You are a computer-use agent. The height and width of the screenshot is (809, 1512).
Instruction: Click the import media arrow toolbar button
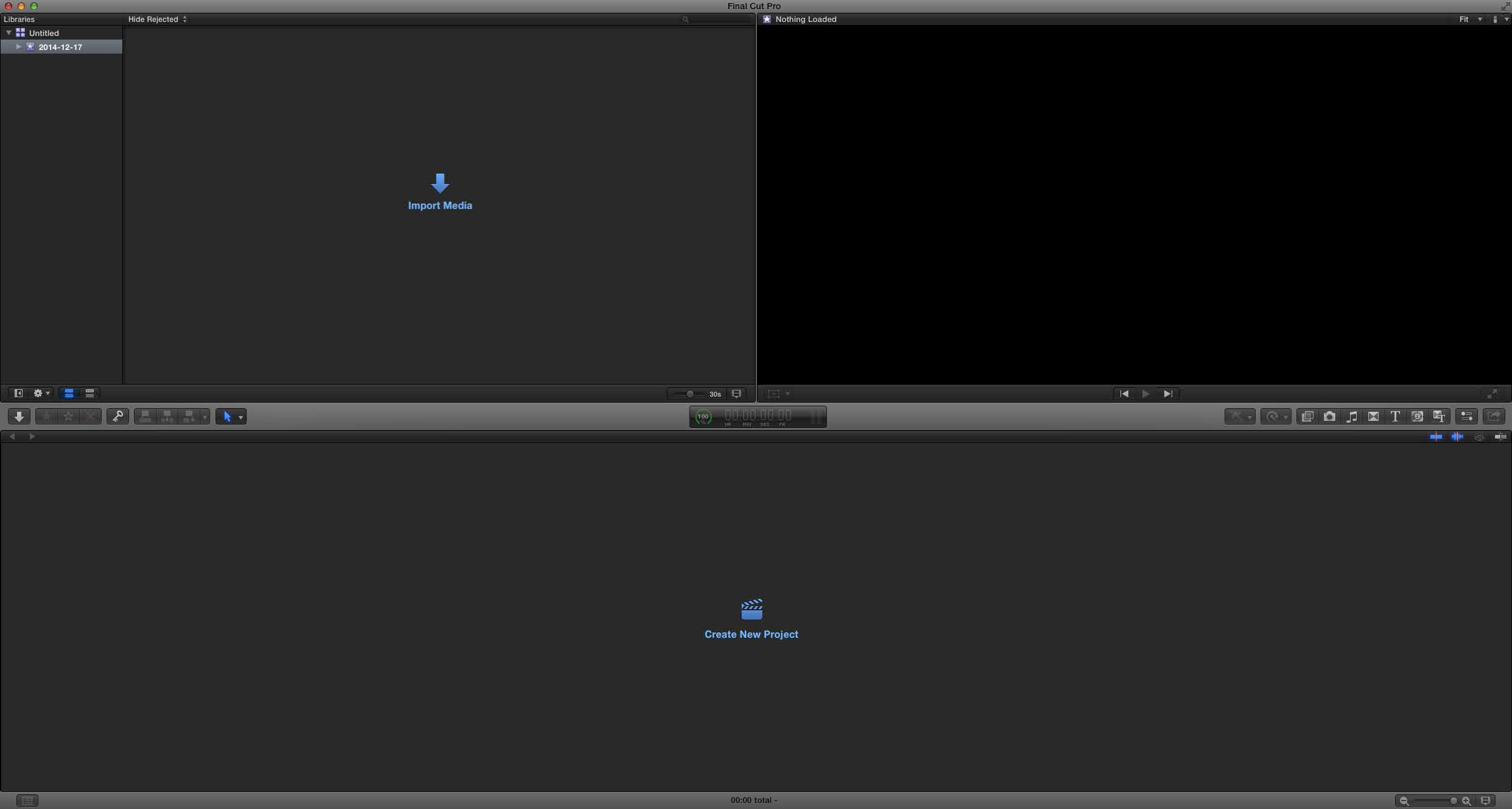point(19,417)
